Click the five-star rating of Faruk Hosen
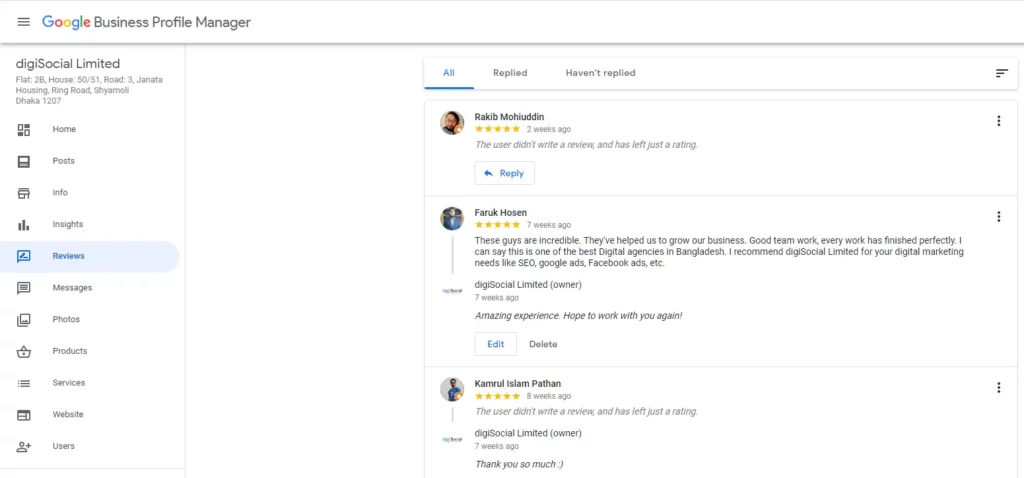Image resolution: width=1024 pixels, height=478 pixels. click(x=498, y=225)
